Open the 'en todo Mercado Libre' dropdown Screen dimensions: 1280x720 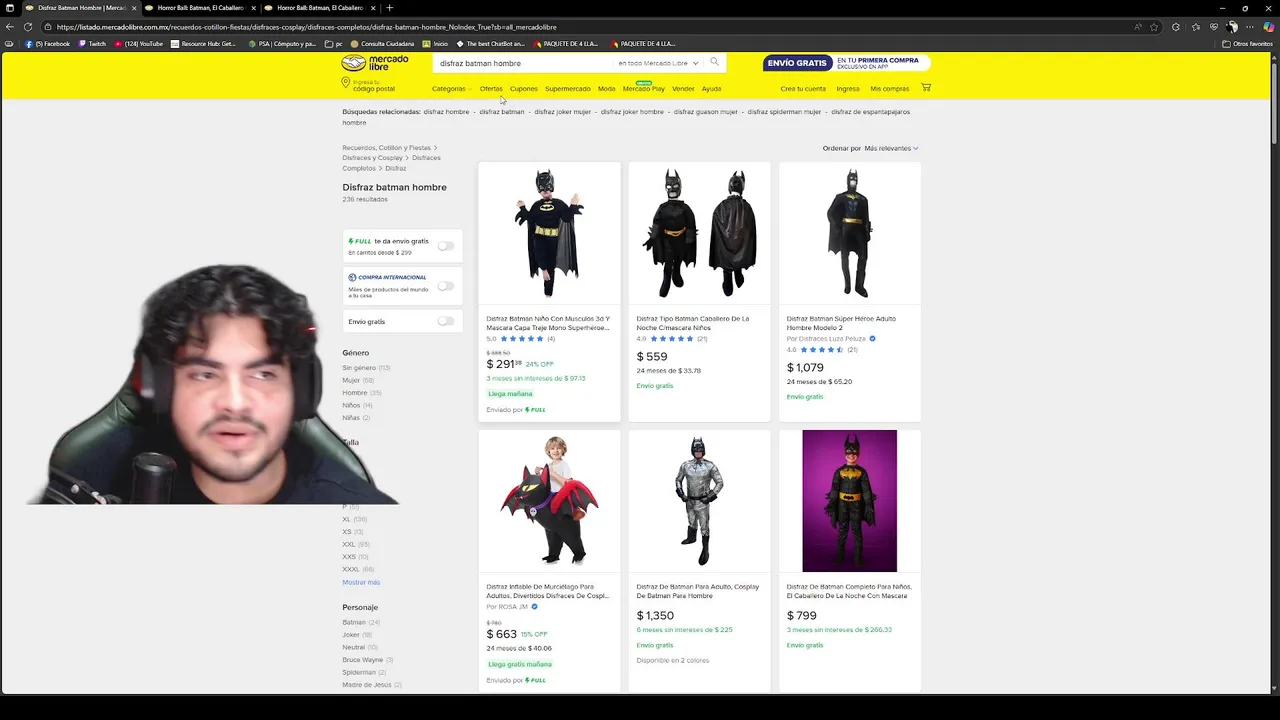(x=658, y=63)
